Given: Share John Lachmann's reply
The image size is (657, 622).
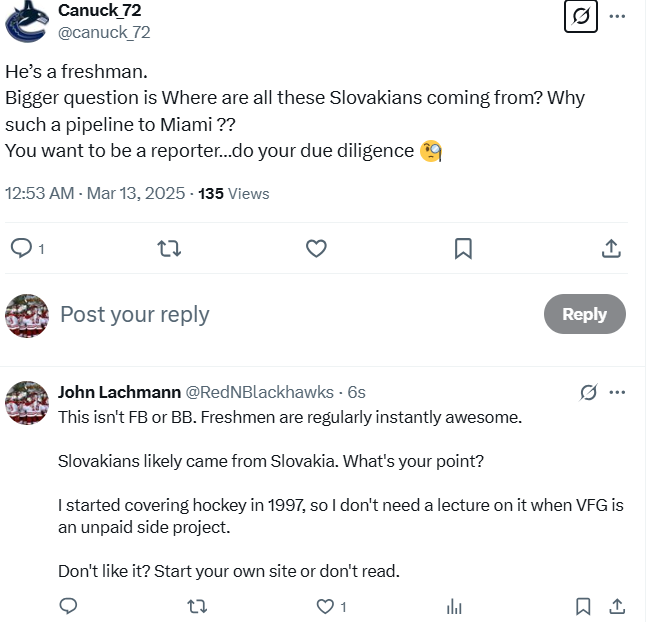Looking at the screenshot, I should [617, 605].
